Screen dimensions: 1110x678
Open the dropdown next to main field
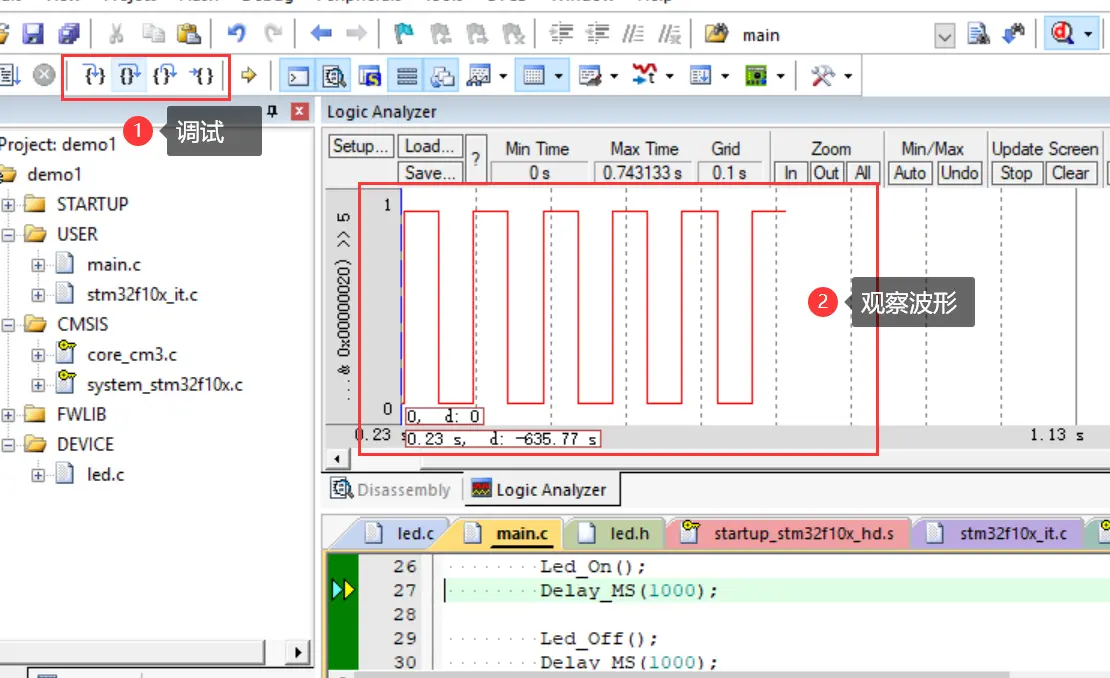[944, 36]
